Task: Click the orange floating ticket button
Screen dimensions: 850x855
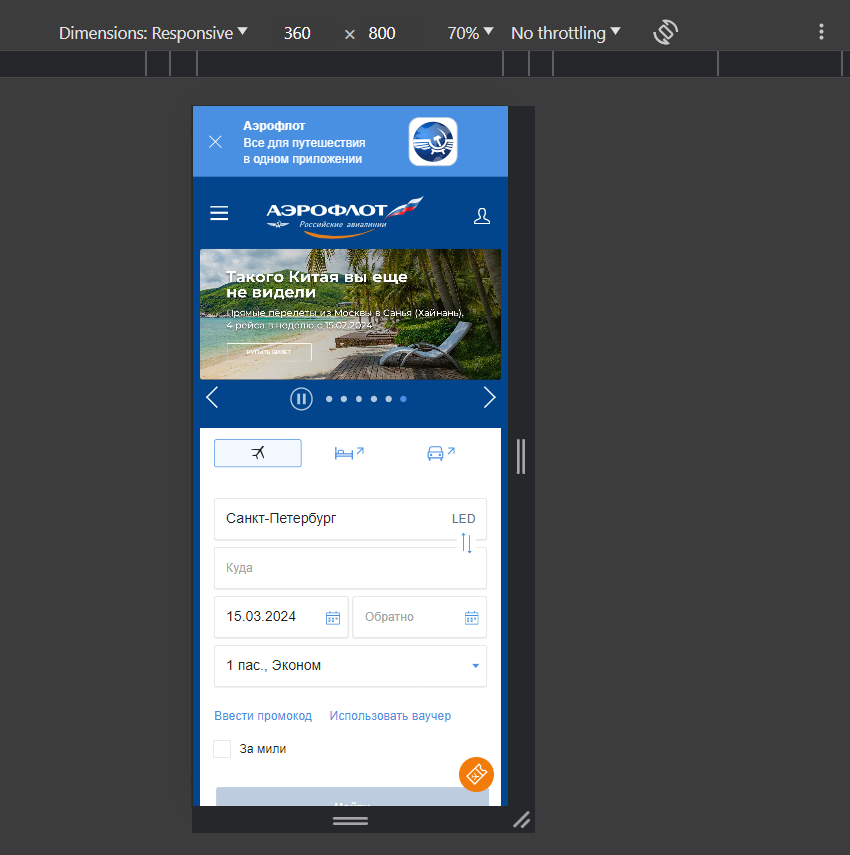Action: point(476,774)
